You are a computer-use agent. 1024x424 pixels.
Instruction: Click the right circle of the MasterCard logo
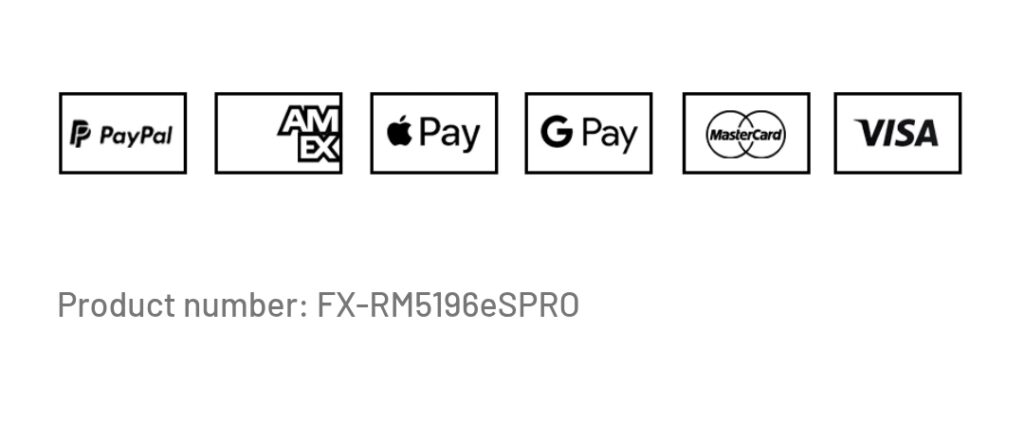click(761, 134)
